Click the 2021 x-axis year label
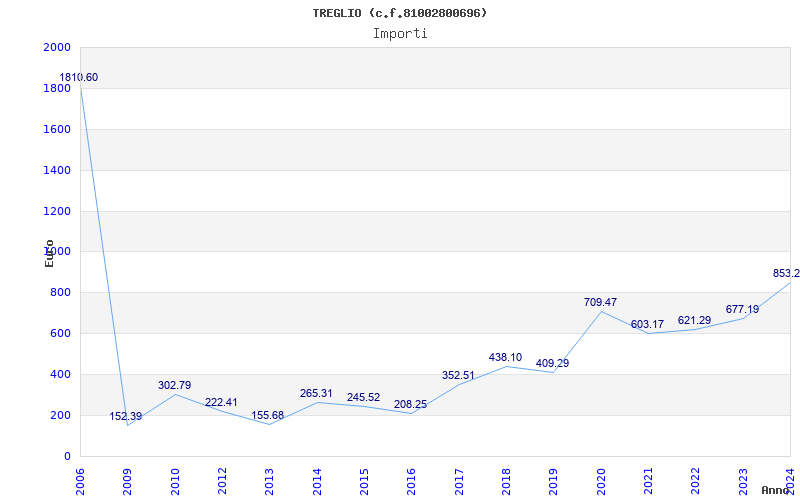 tap(648, 481)
